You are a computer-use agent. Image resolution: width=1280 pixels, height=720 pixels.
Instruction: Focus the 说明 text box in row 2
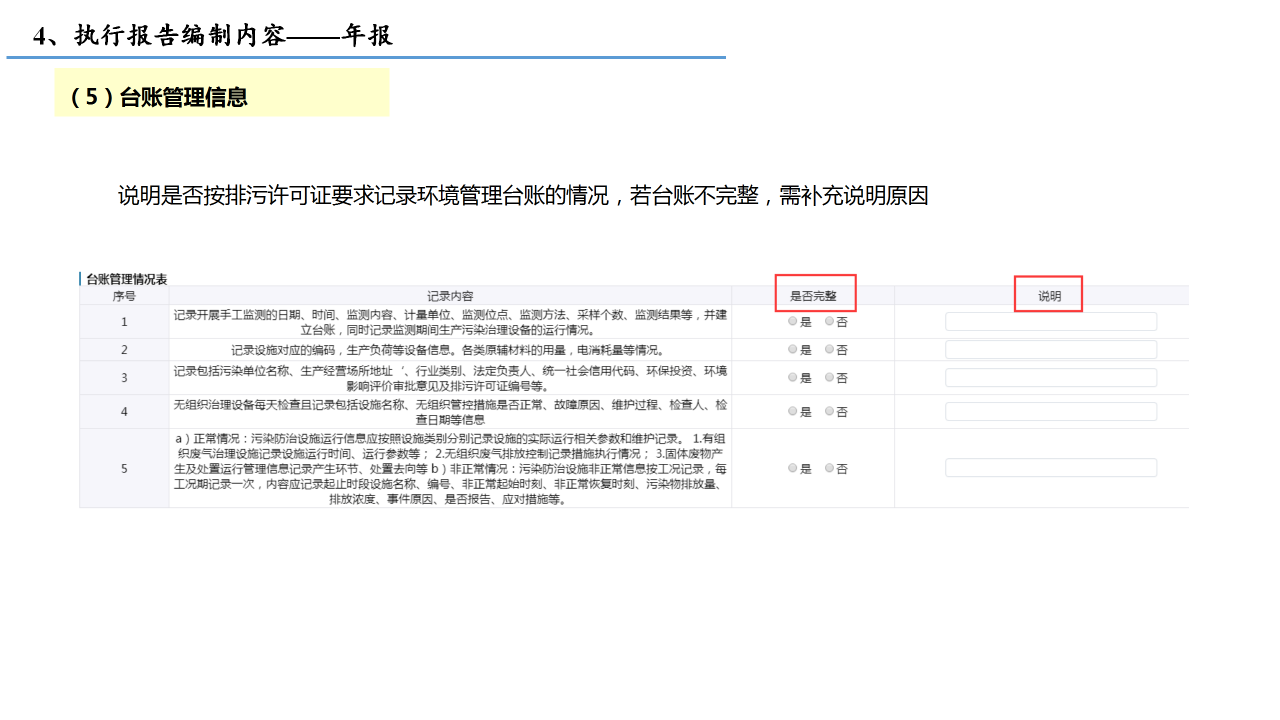tap(1050, 349)
